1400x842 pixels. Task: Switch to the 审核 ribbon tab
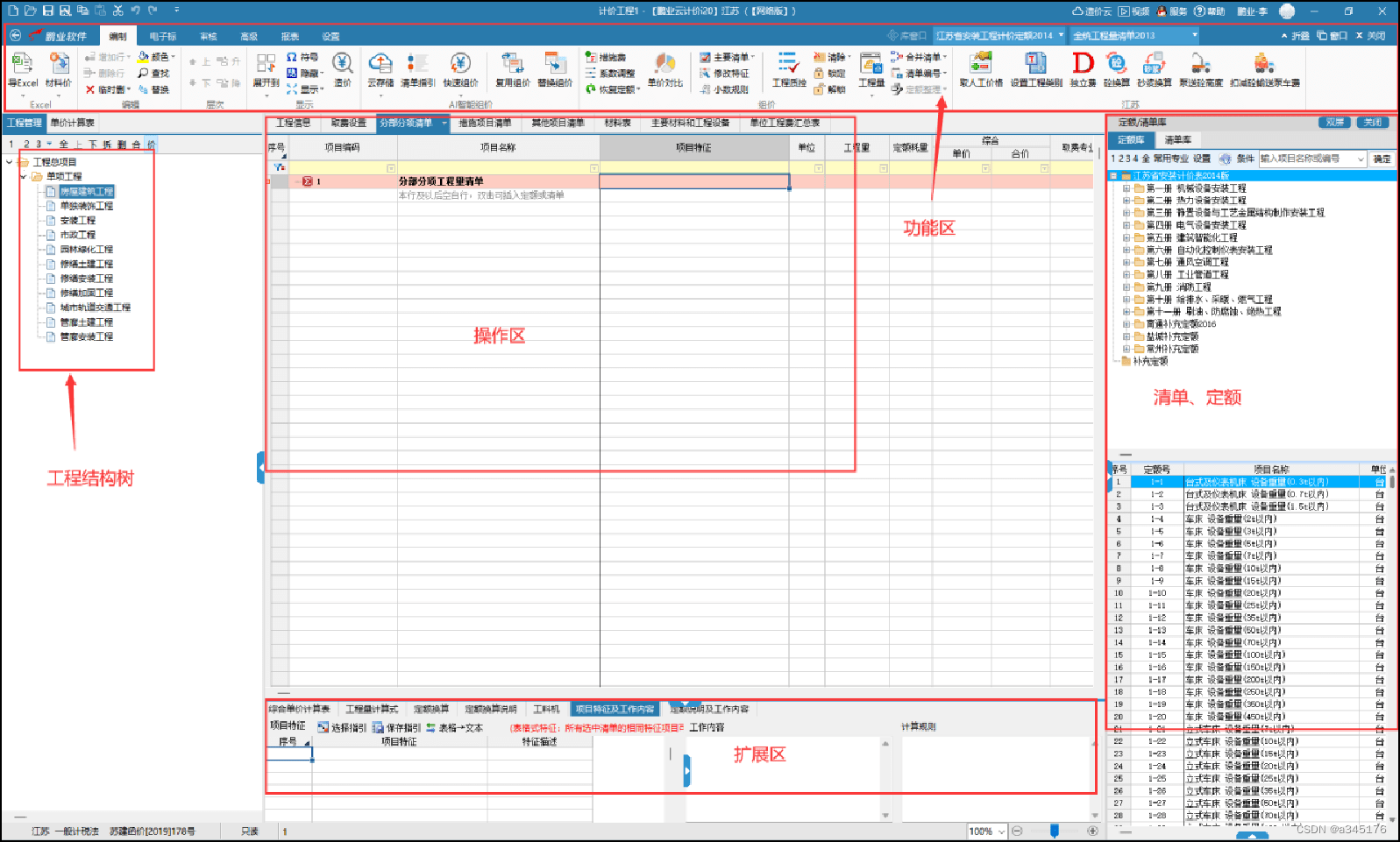209,36
